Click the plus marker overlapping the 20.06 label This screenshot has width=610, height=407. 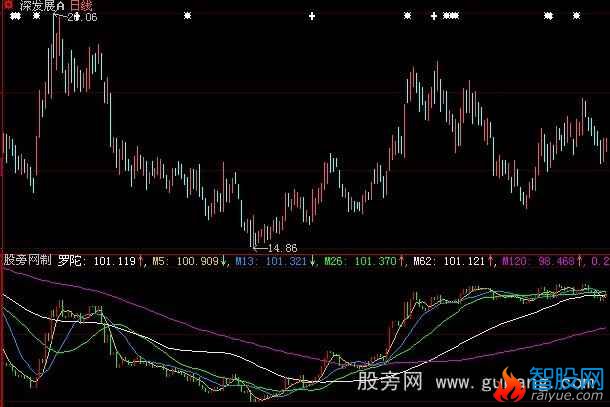click(x=77, y=16)
